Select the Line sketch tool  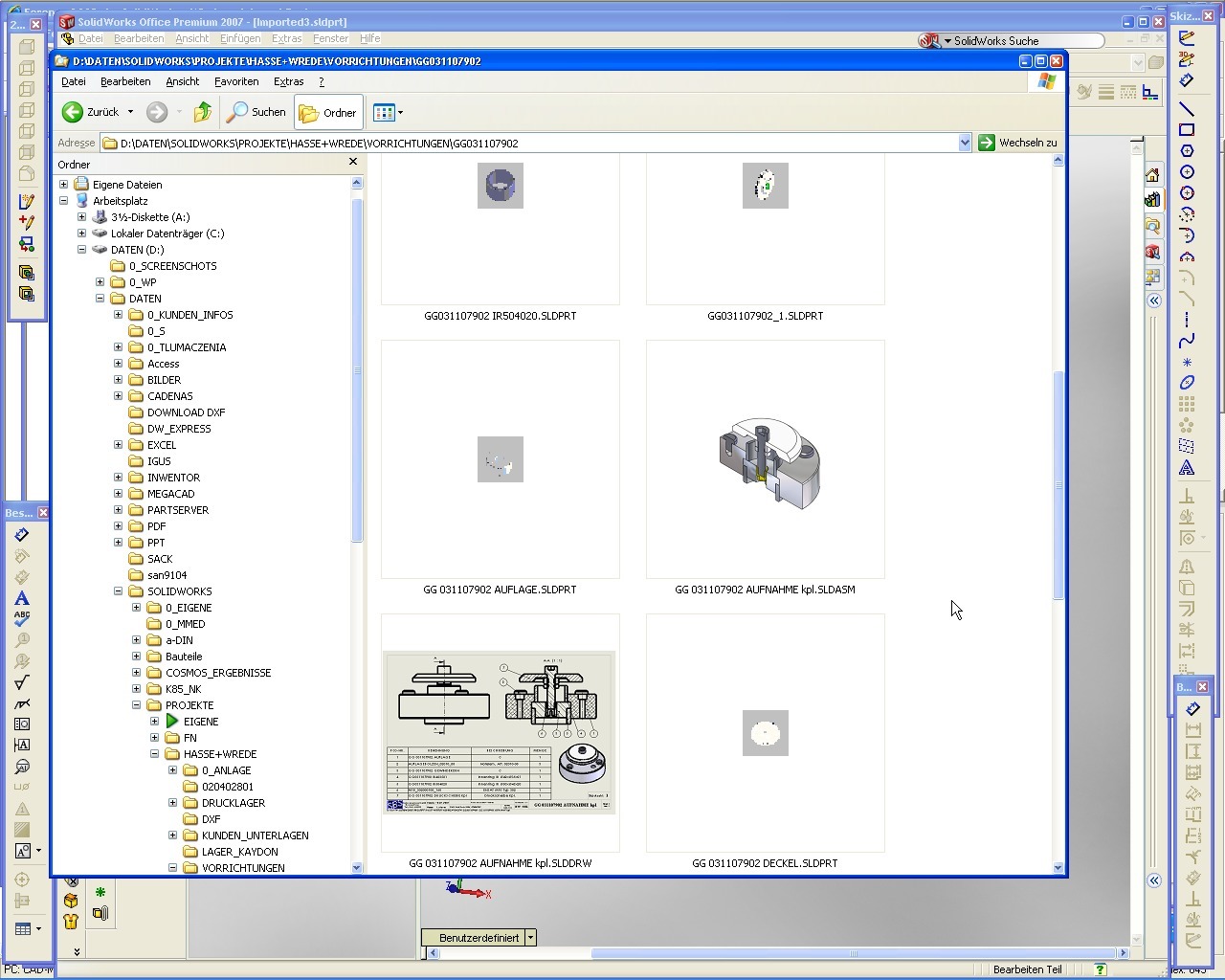[1187, 108]
